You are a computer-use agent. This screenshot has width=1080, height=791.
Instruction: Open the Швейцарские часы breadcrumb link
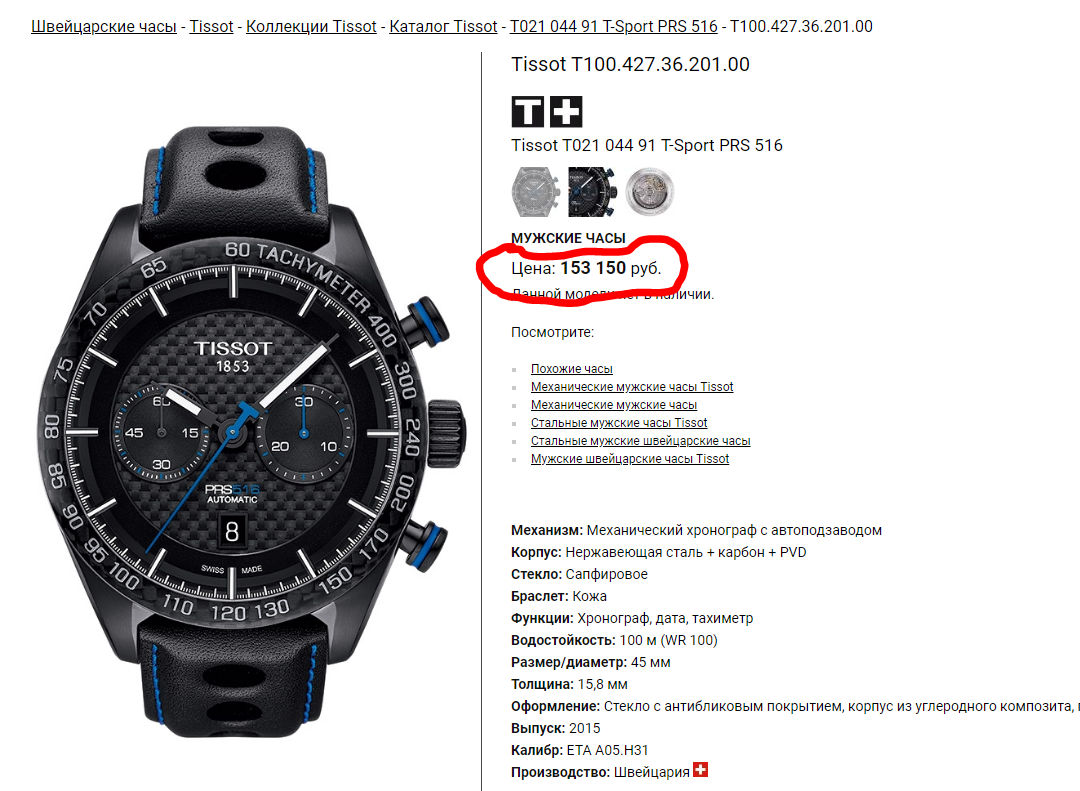pos(104,26)
